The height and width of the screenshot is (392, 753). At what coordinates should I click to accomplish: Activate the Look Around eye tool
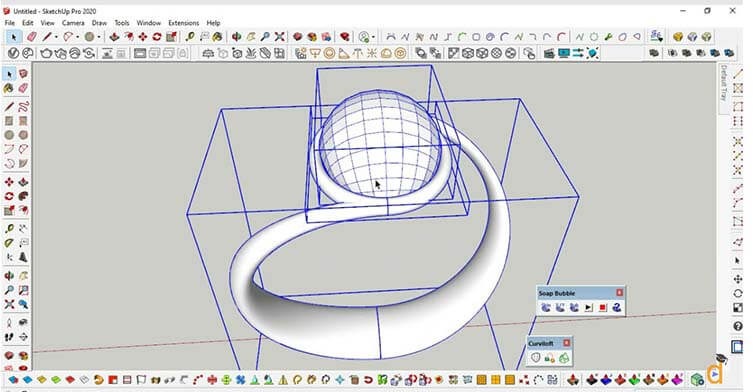point(23,322)
